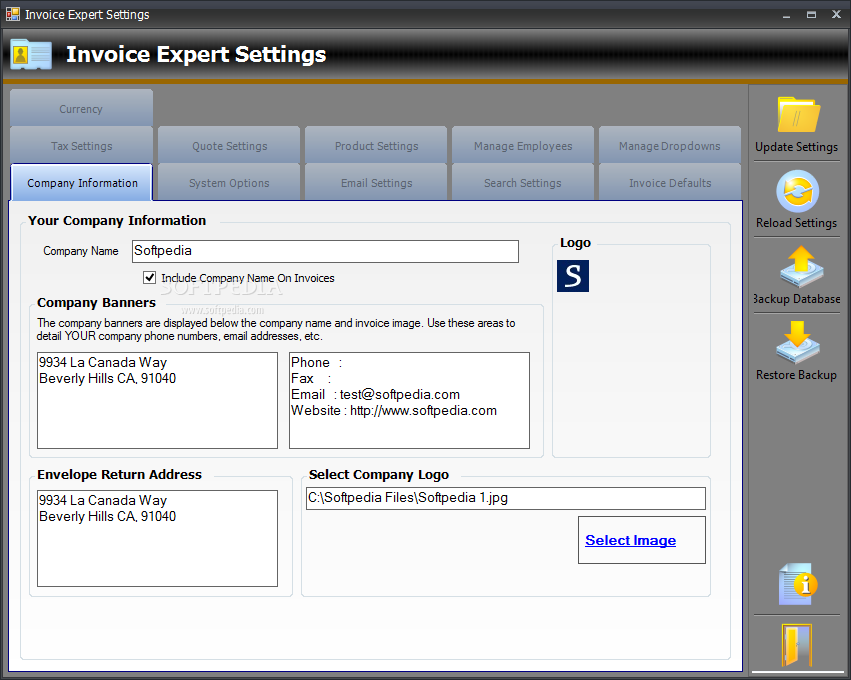The width and height of the screenshot is (851, 680).
Task: Toggle Include Company Name On Invoices checkbox
Action: pos(149,277)
